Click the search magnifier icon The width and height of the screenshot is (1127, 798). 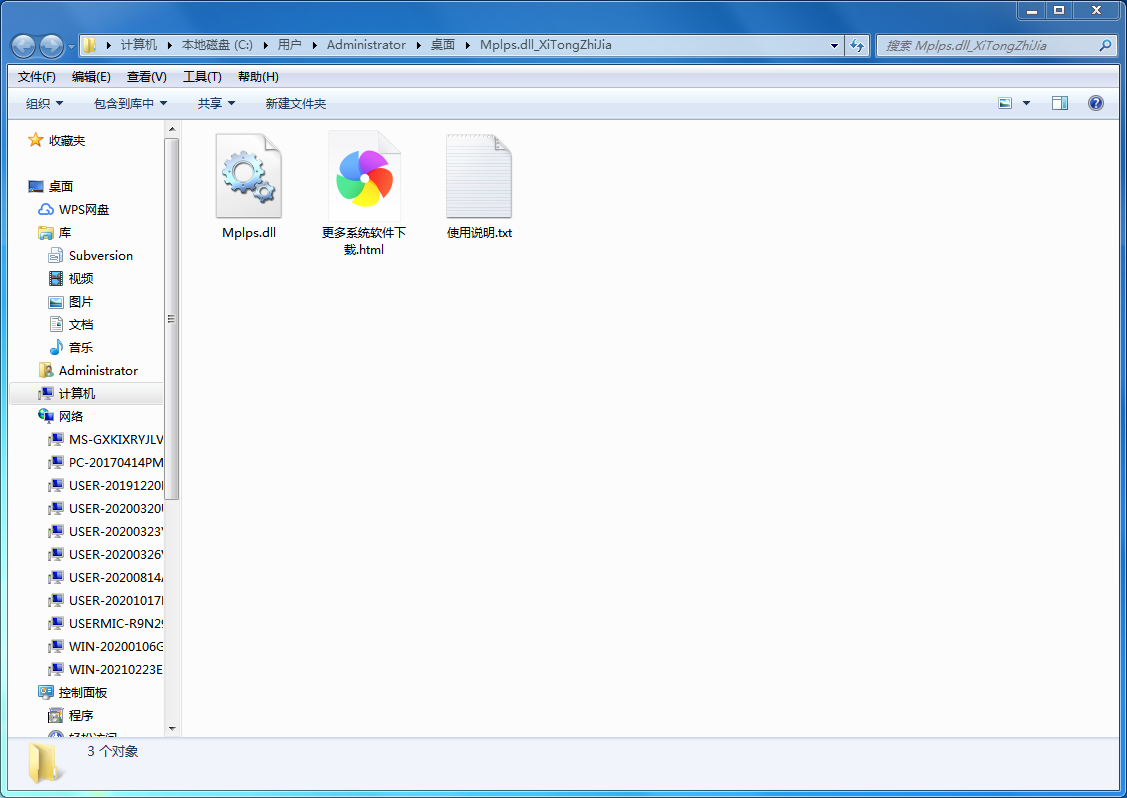click(x=1105, y=45)
